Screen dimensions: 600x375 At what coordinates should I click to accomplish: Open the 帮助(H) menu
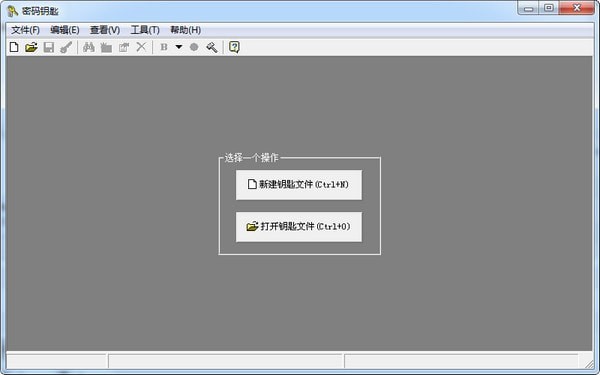coord(186,30)
